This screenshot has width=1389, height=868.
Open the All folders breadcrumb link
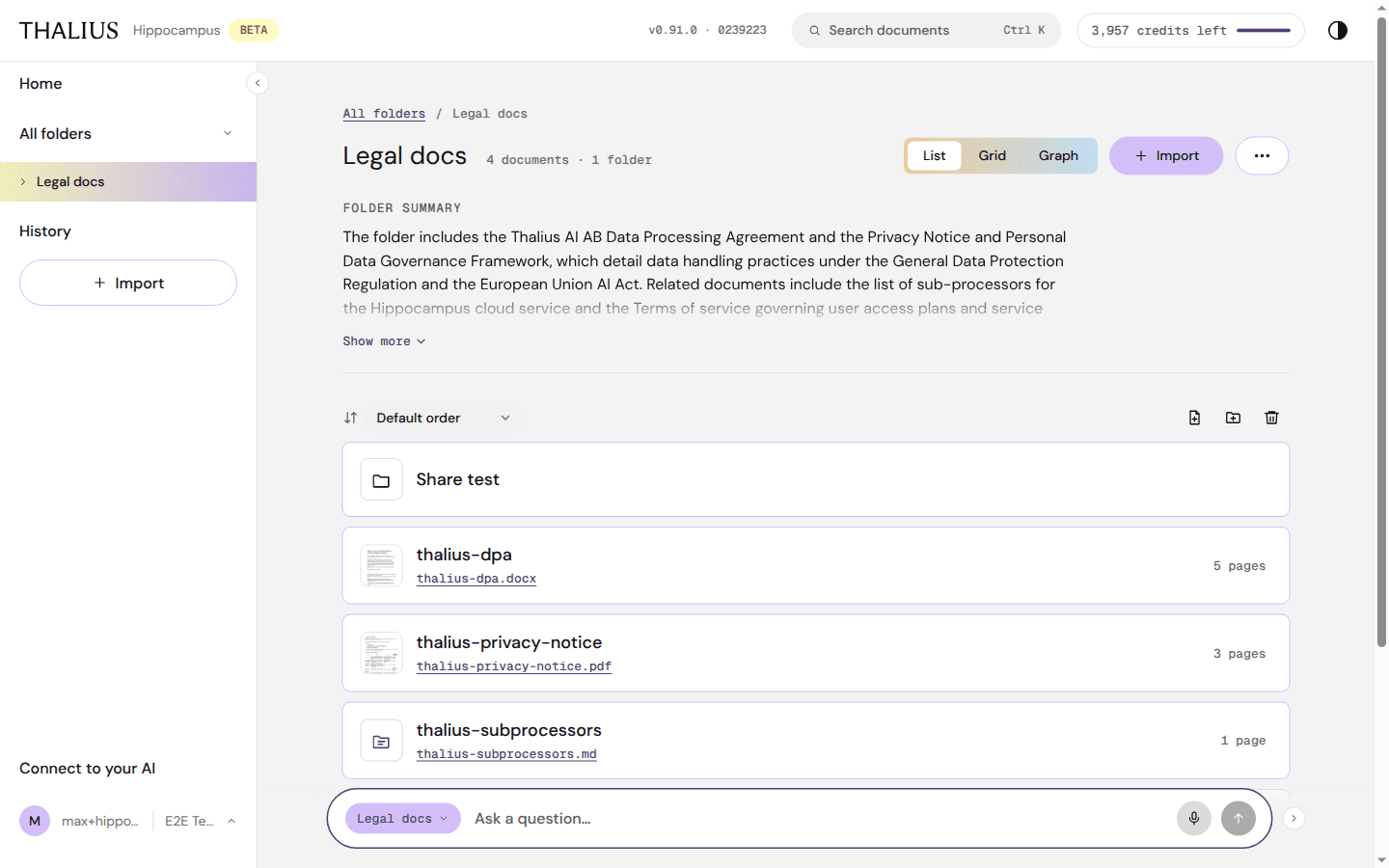coord(384,114)
